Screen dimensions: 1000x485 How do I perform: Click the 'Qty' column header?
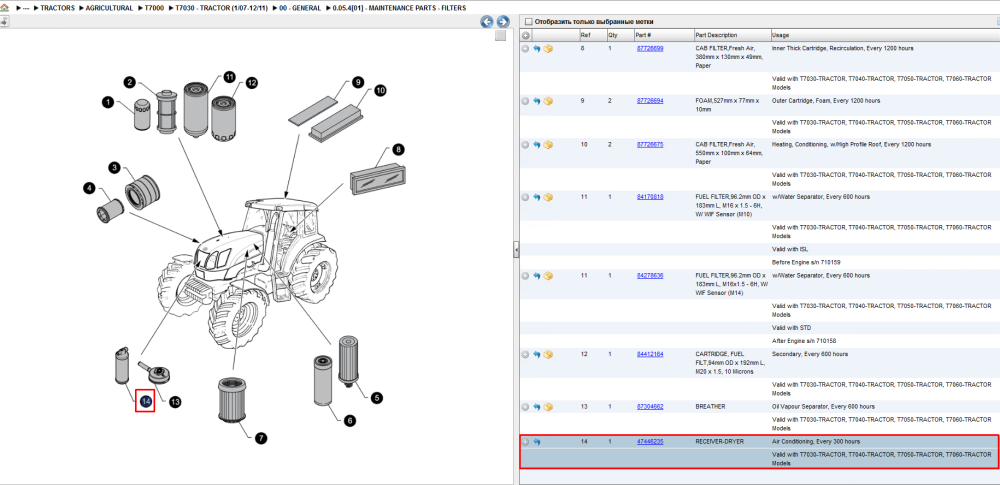pos(619,35)
